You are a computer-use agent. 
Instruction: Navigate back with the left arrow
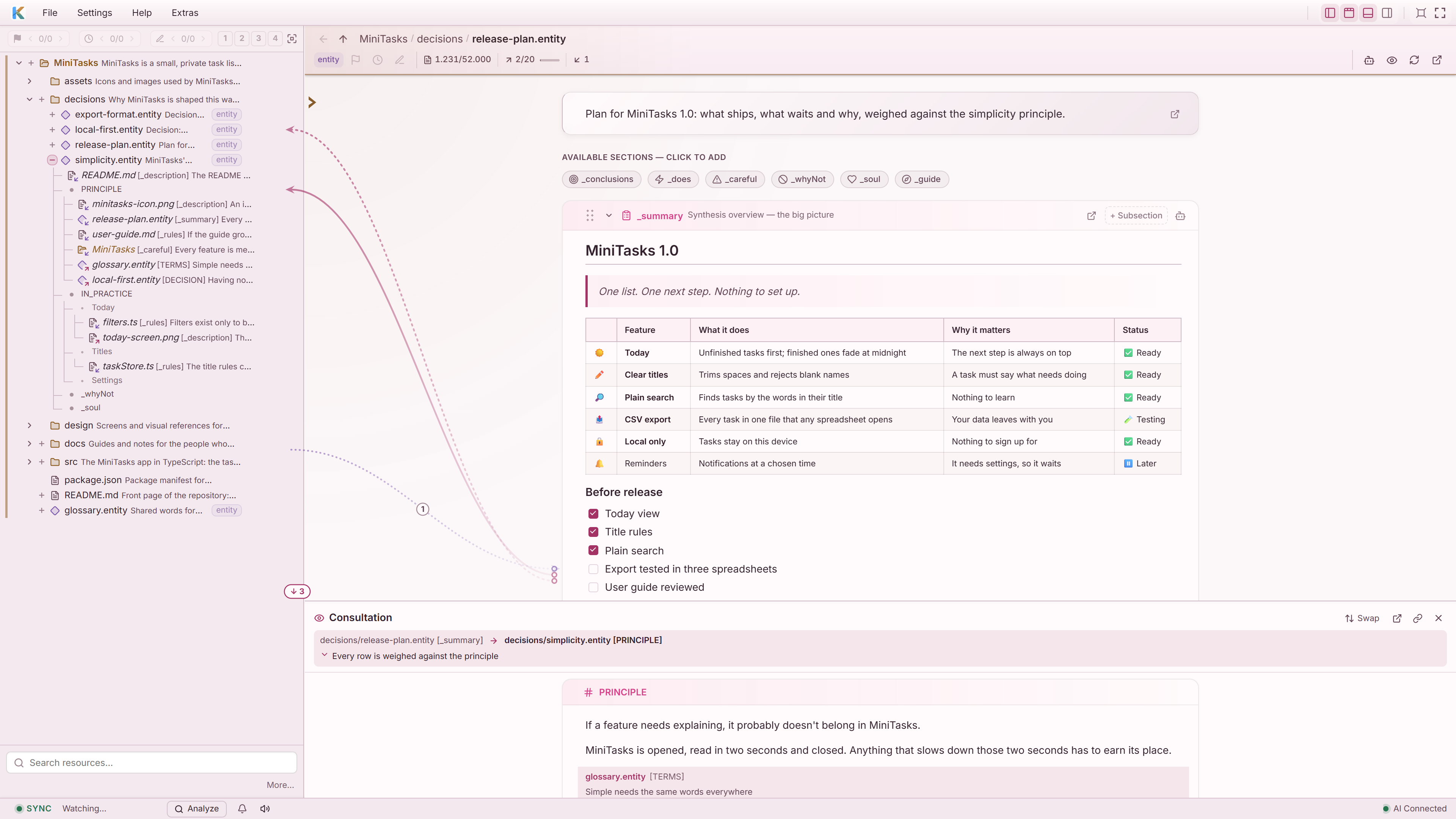[323, 39]
